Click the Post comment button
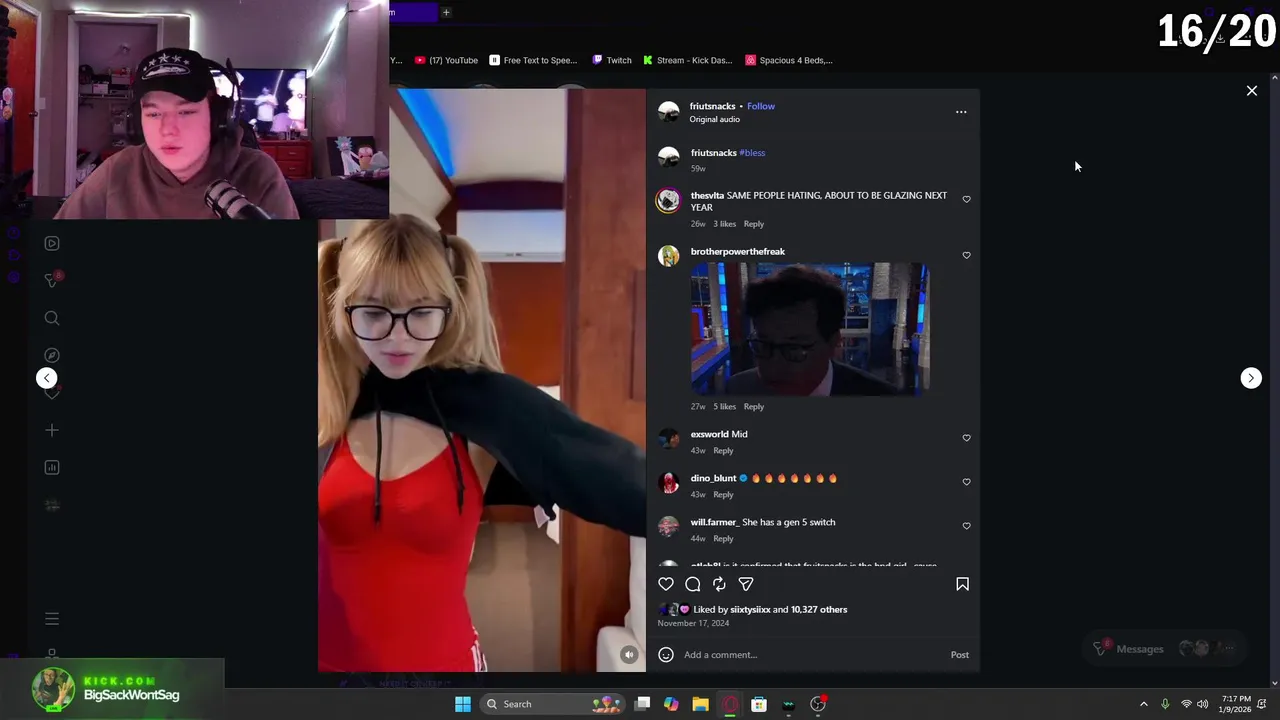 (959, 655)
